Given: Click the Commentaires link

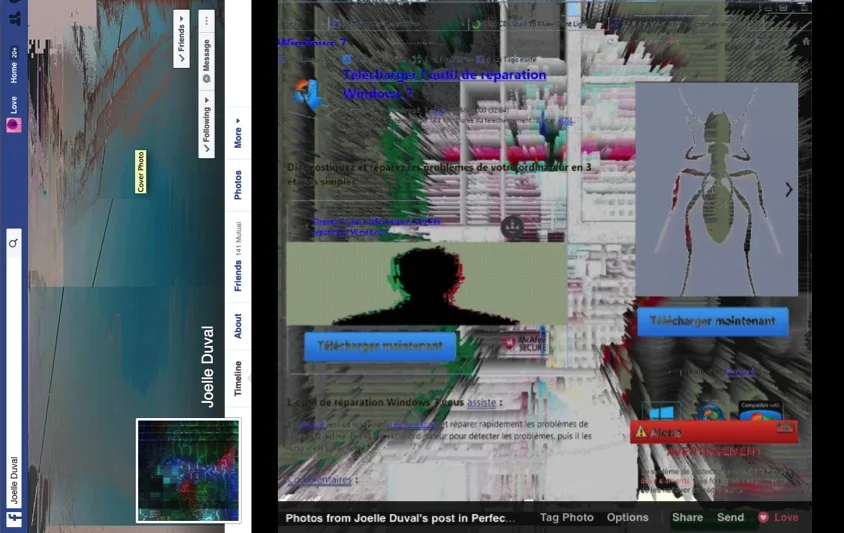Looking at the screenshot, I should 319,479.
